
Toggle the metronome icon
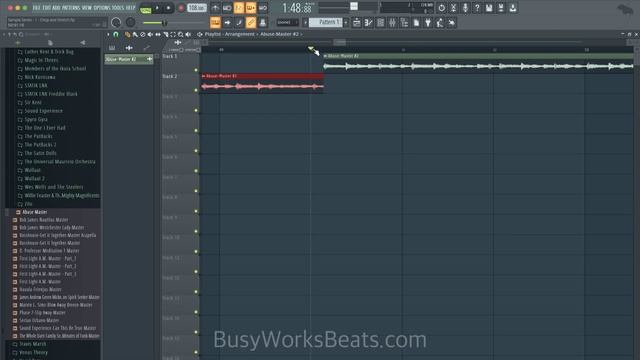click(x=215, y=8)
